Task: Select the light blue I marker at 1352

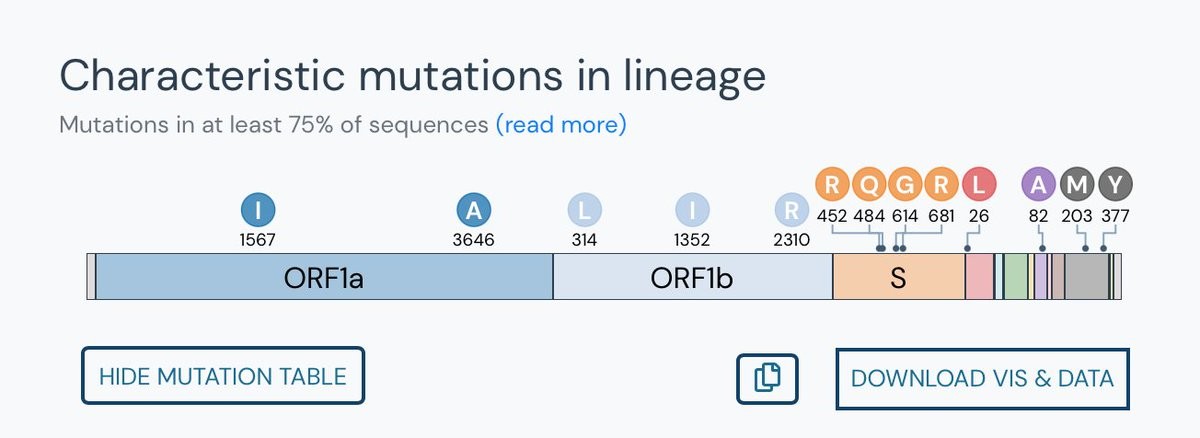Action: (x=692, y=210)
